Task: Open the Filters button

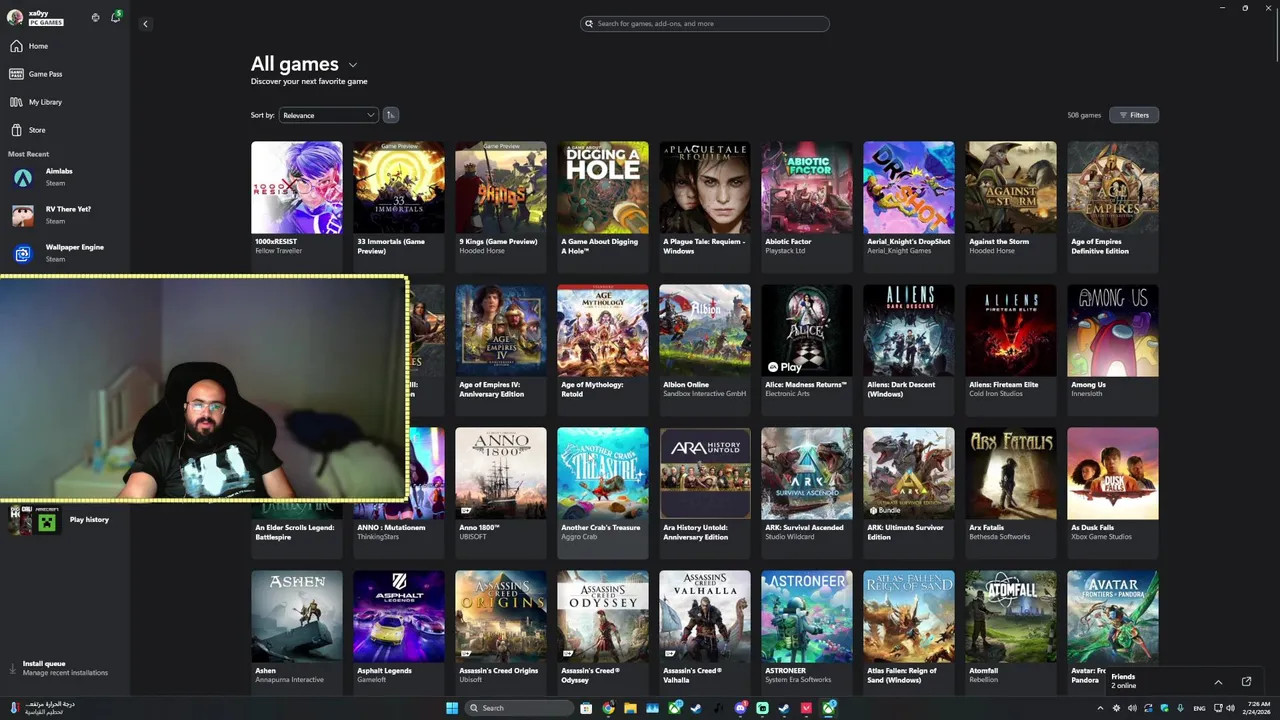Action: pos(1134,115)
